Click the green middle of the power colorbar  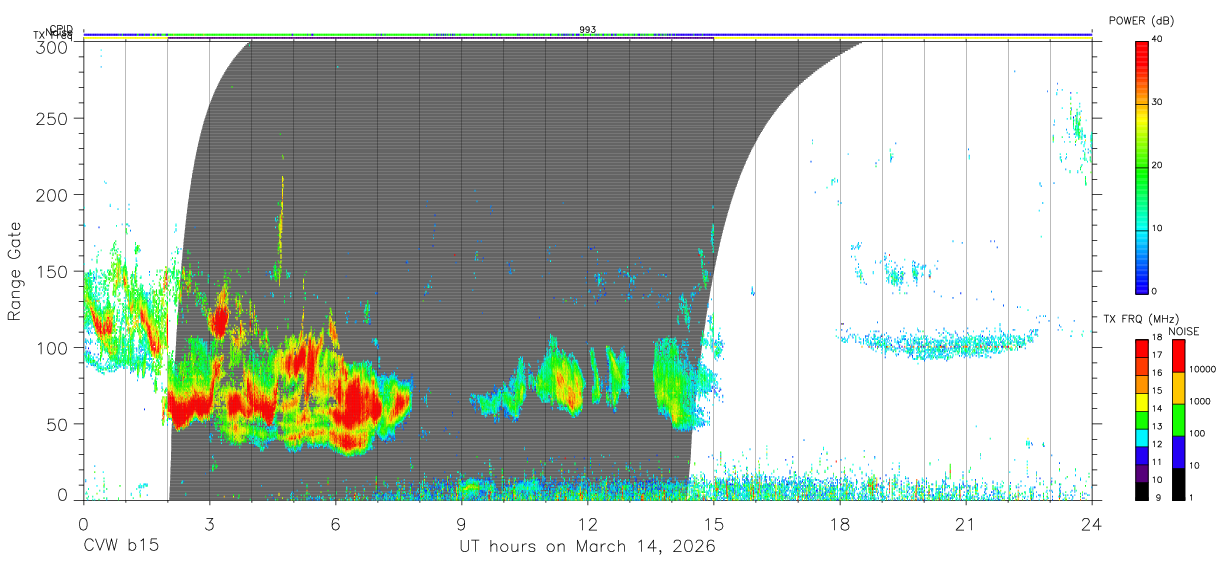1142,165
